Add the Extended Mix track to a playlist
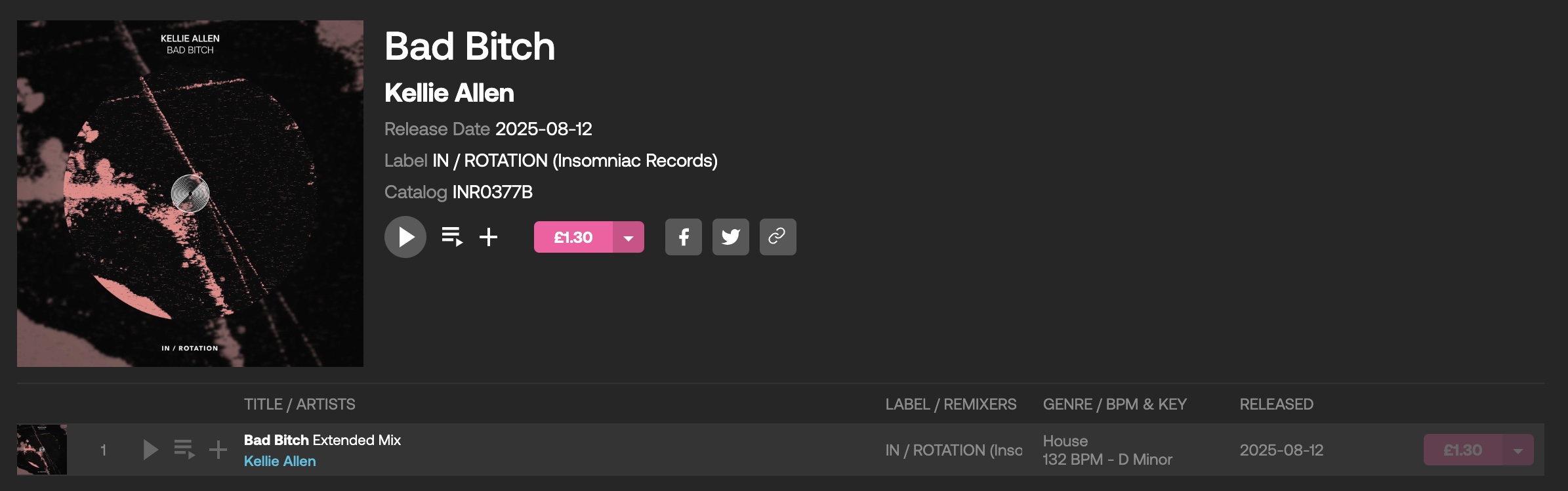Viewport: 1568px width, 491px height. click(x=218, y=450)
